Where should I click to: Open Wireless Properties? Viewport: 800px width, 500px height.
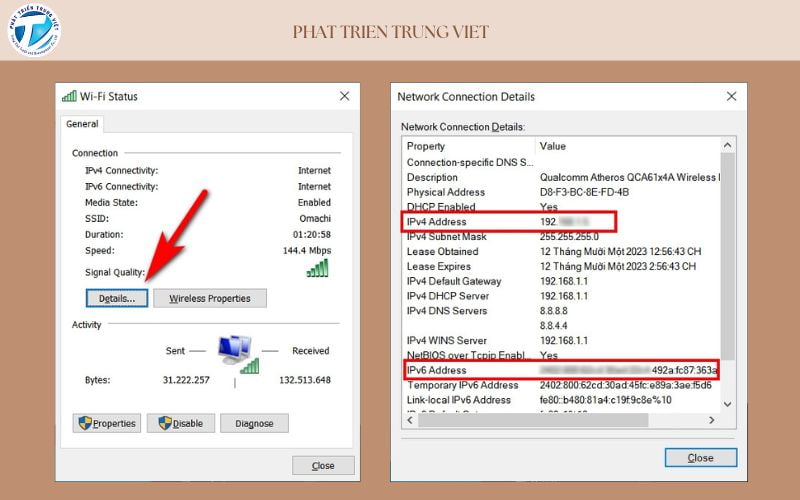[209, 298]
